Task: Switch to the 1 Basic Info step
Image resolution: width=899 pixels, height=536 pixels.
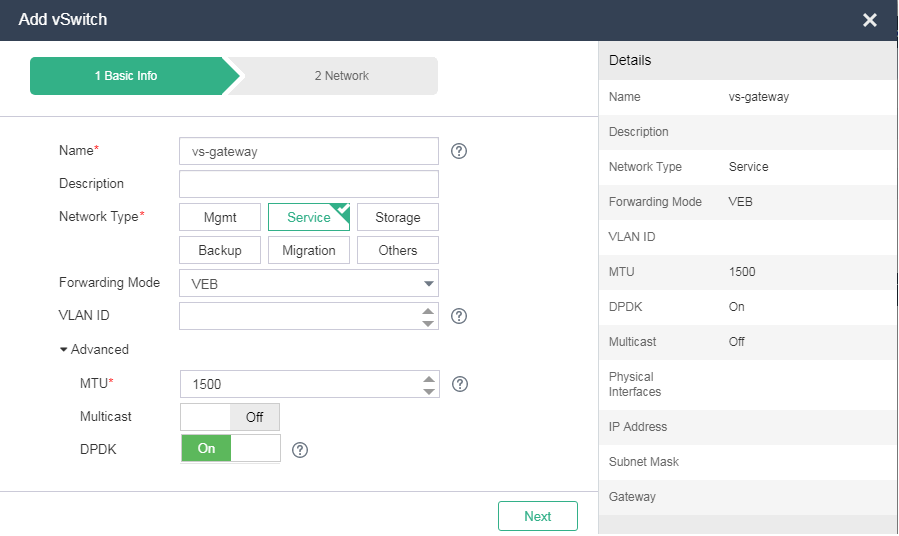Action: click(x=126, y=76)
